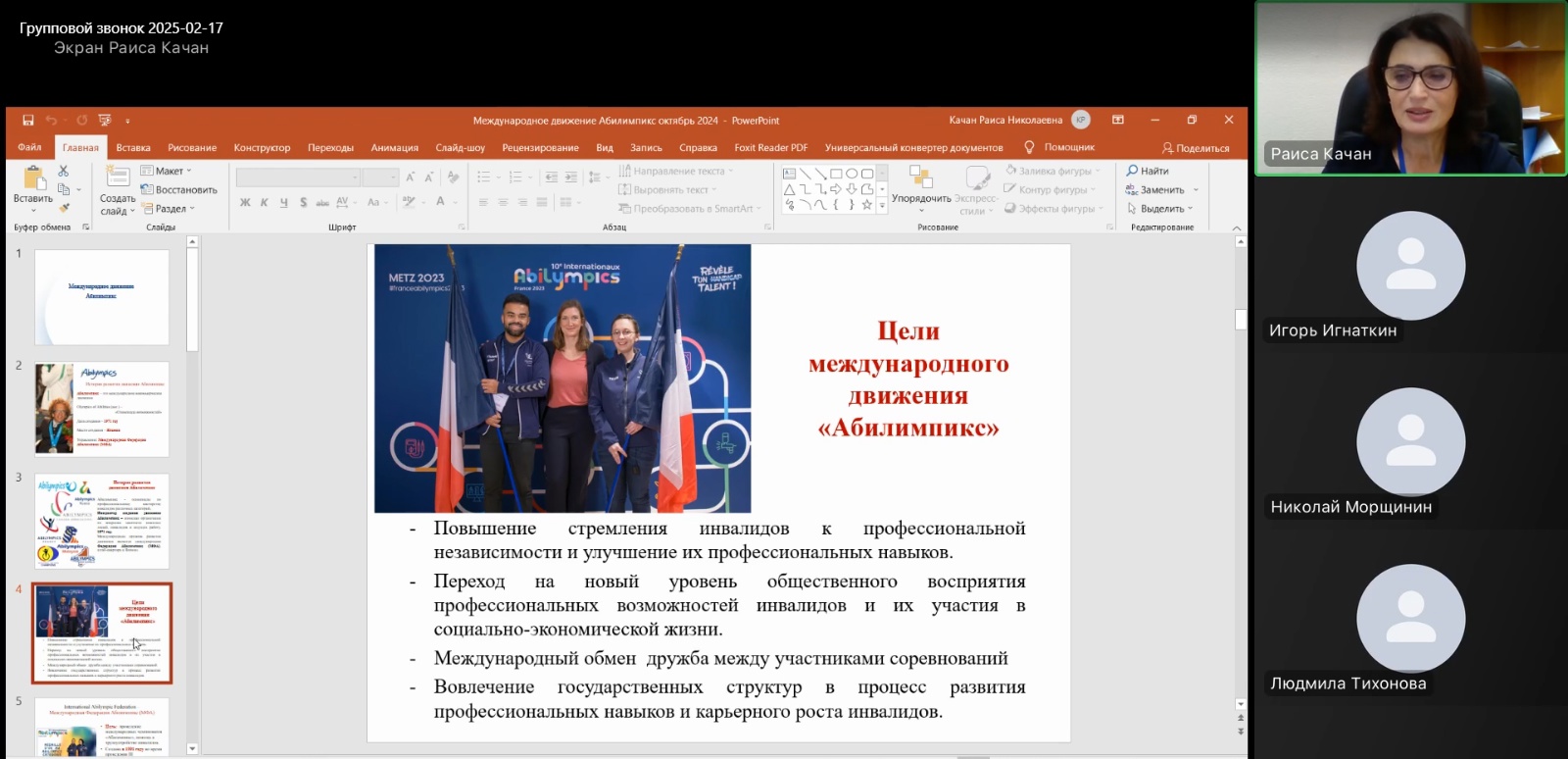Screen dimensions: 1568x759
Task: Expand the Заменить dropdown arrow
Action: tap(1196, 189)
